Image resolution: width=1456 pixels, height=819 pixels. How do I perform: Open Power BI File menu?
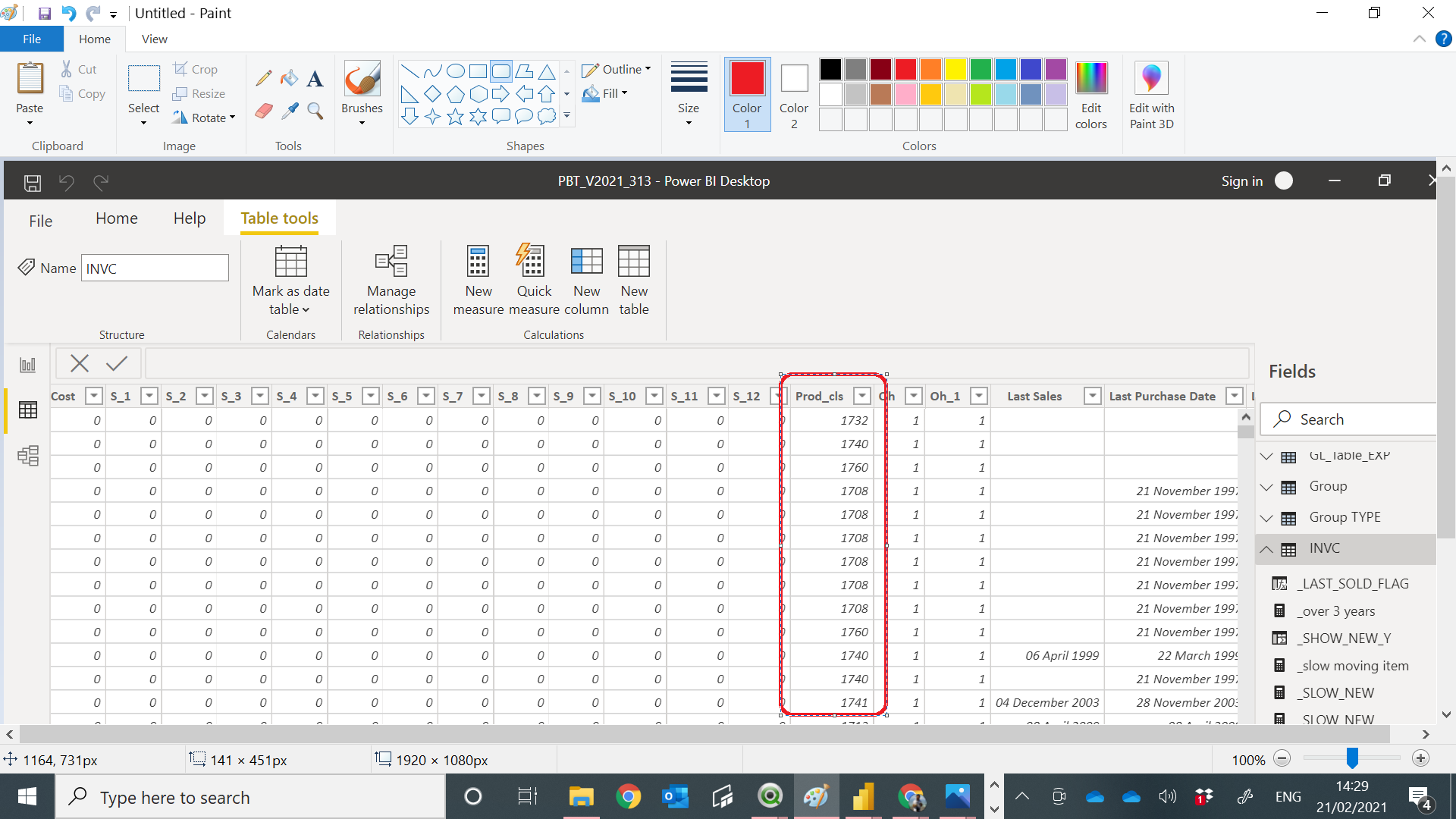41,221
